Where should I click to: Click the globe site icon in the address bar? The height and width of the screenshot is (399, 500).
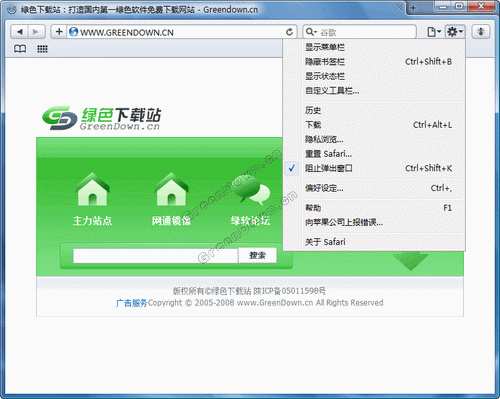point(73,32)
